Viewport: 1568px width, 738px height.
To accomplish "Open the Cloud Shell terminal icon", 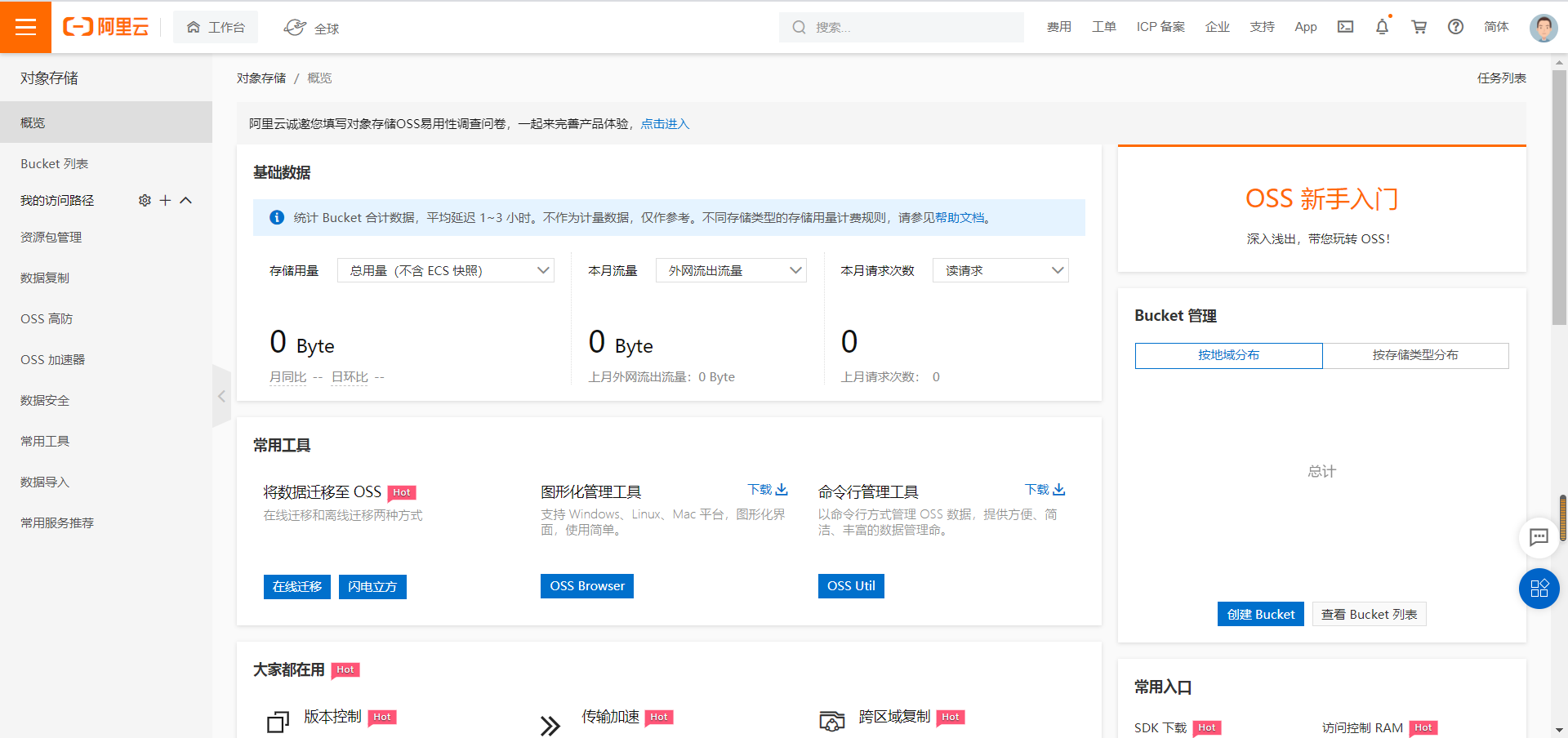I will [x=1345, y=27].
